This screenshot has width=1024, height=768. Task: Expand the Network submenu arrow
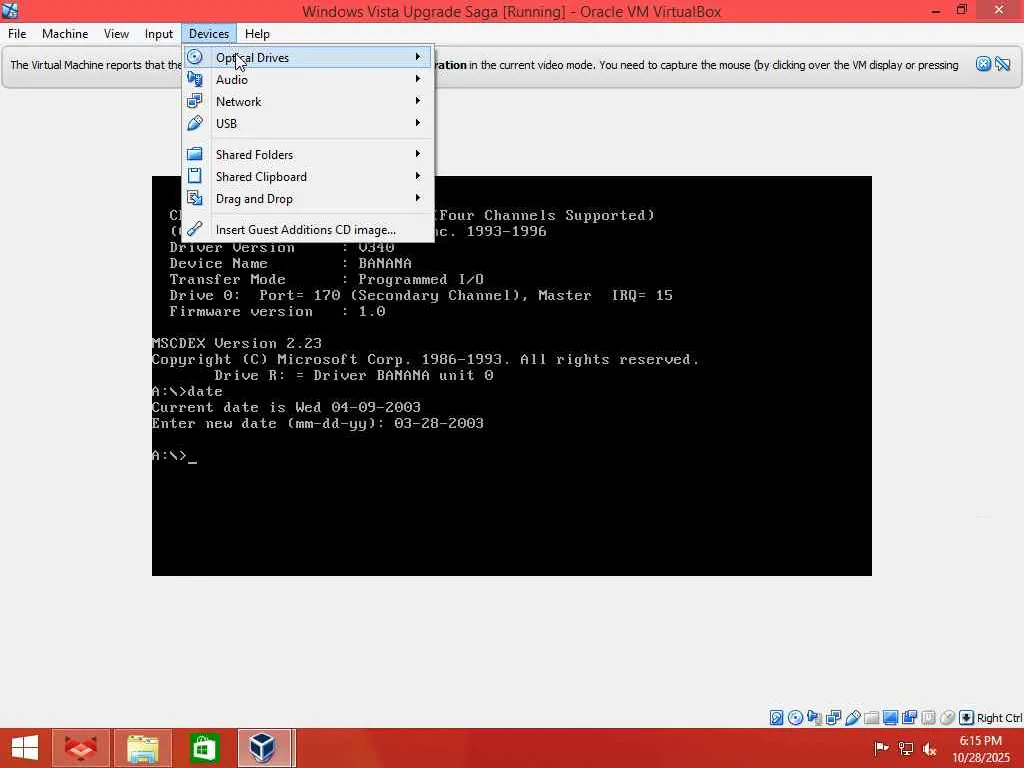[418, 101]
